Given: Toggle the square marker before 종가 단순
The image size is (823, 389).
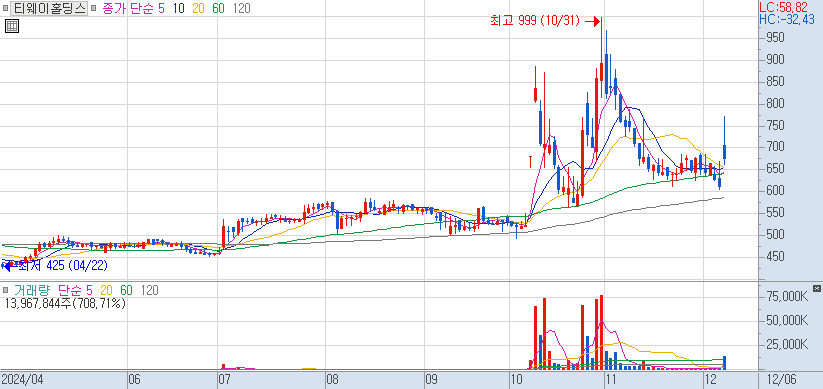Looking at the screenshot, I should point(93,8).
